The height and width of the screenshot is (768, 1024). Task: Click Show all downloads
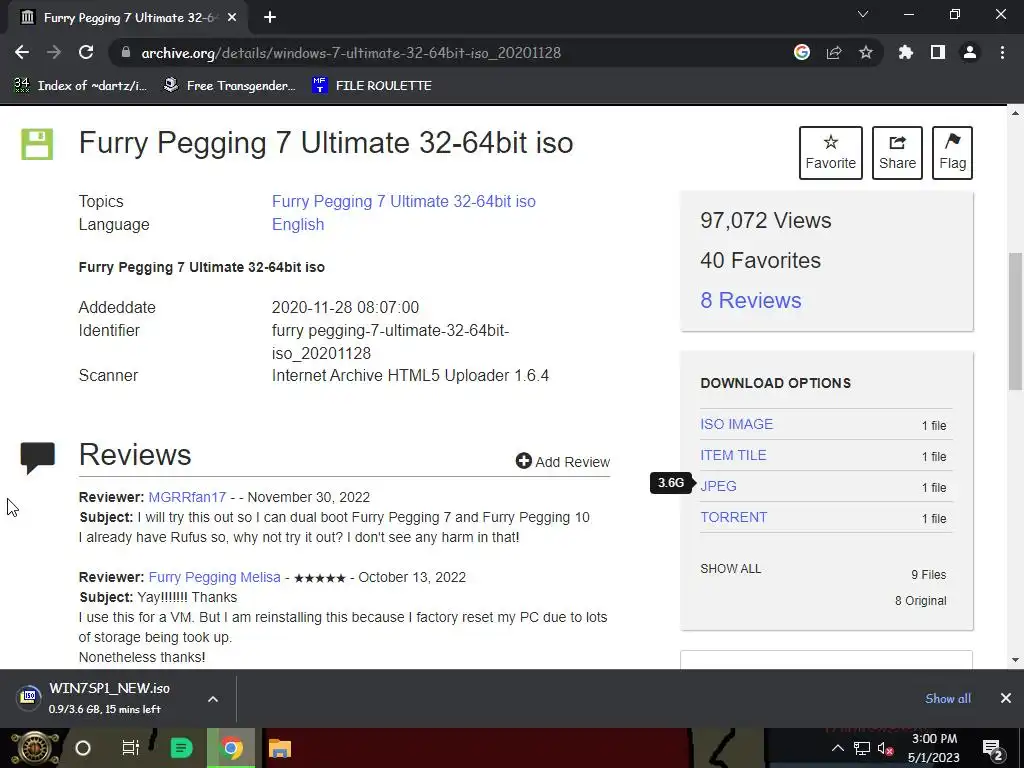[x=948, y=698]
